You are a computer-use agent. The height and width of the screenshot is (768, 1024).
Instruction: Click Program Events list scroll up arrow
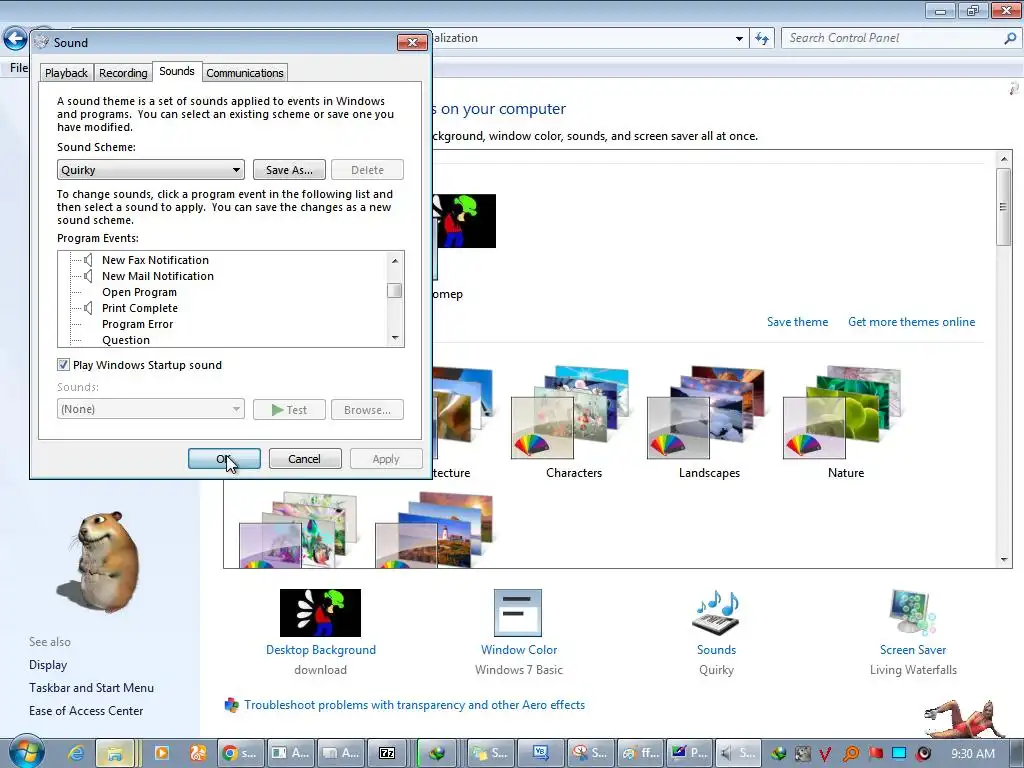point(394,261)
